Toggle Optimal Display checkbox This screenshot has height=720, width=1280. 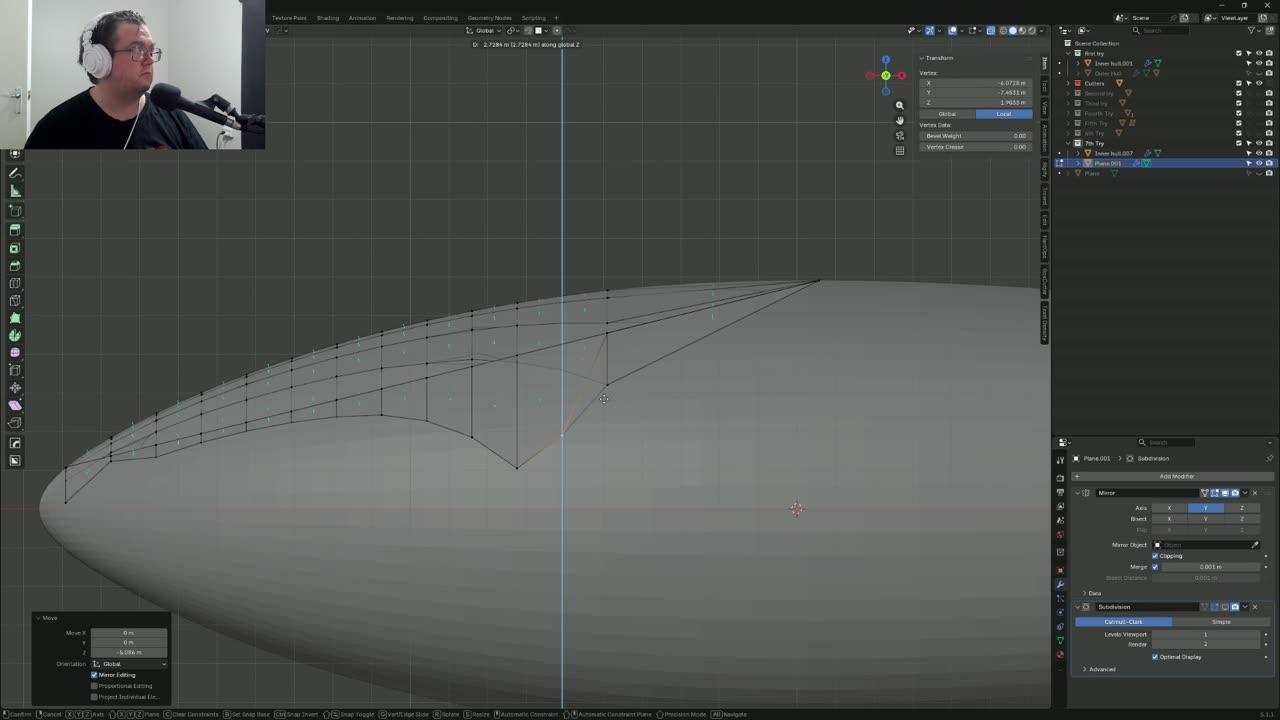click(x=1155, y=657)
